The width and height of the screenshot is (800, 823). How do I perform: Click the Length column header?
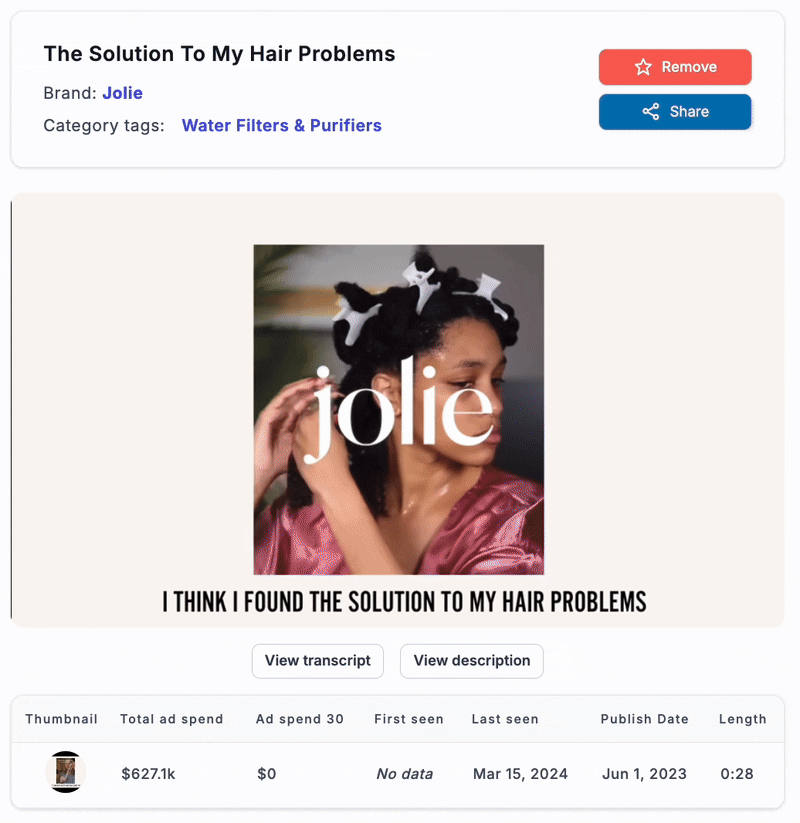coord(743,719)
